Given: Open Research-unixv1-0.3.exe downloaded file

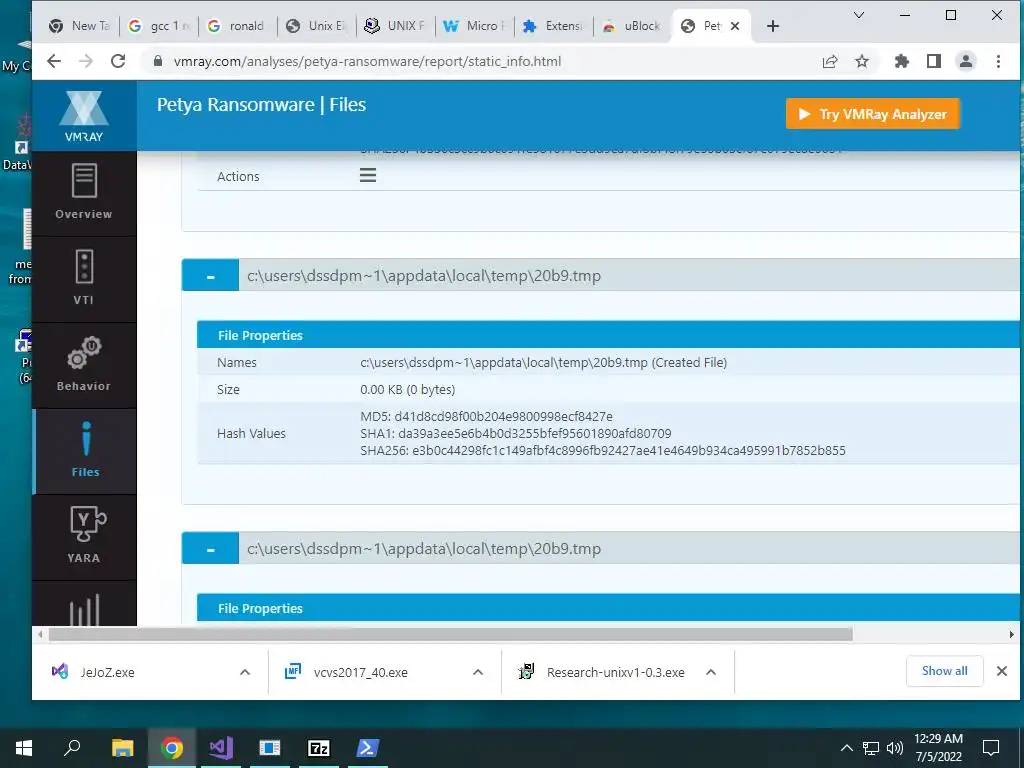Looking at the screenshot, I should point(615,672).
